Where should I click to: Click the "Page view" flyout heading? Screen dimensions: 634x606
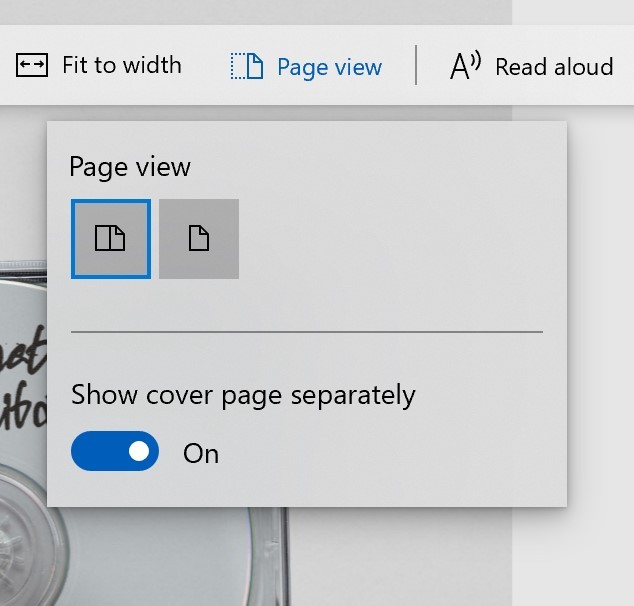130,167
